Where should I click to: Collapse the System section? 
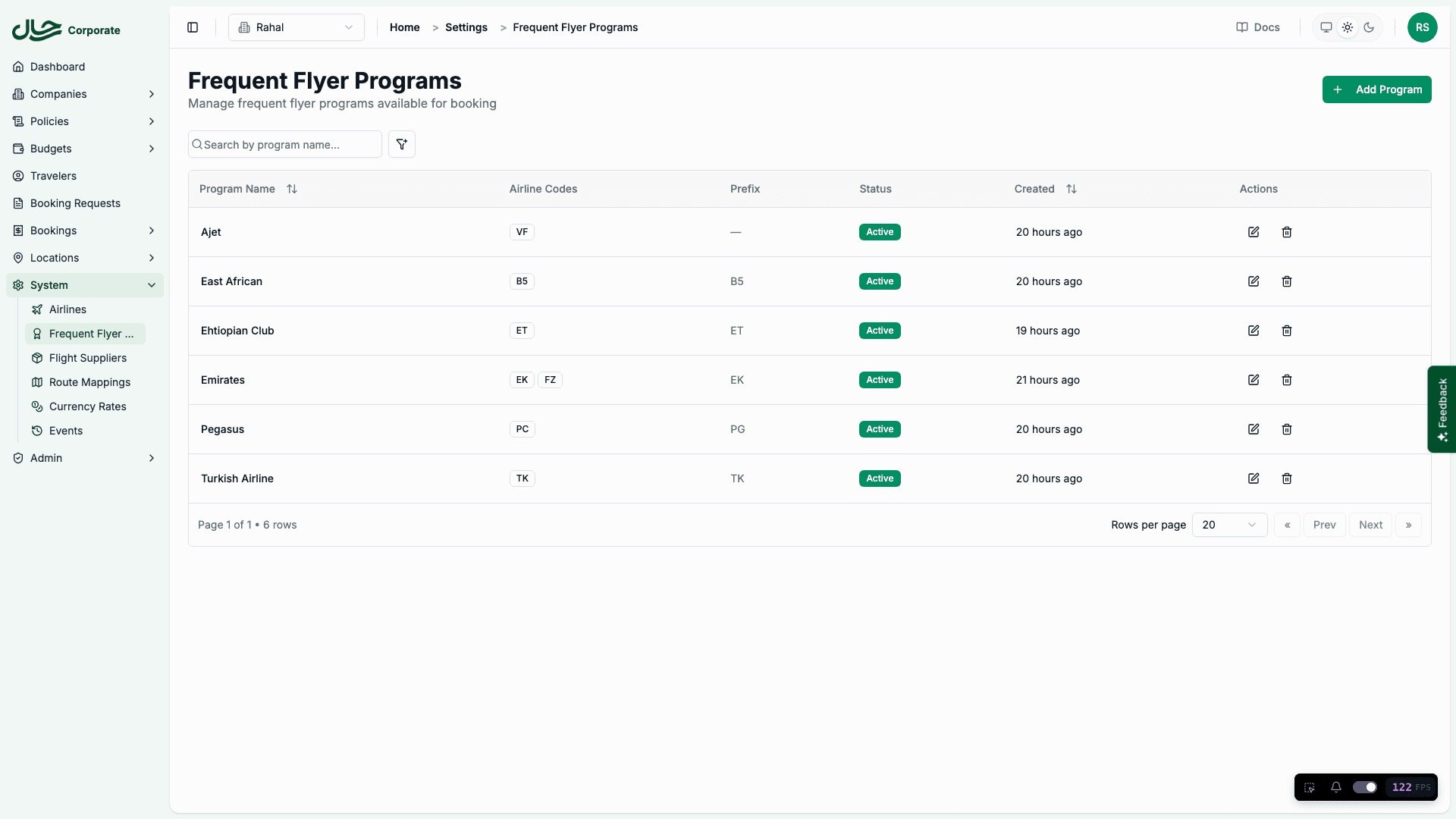(84, 285)
